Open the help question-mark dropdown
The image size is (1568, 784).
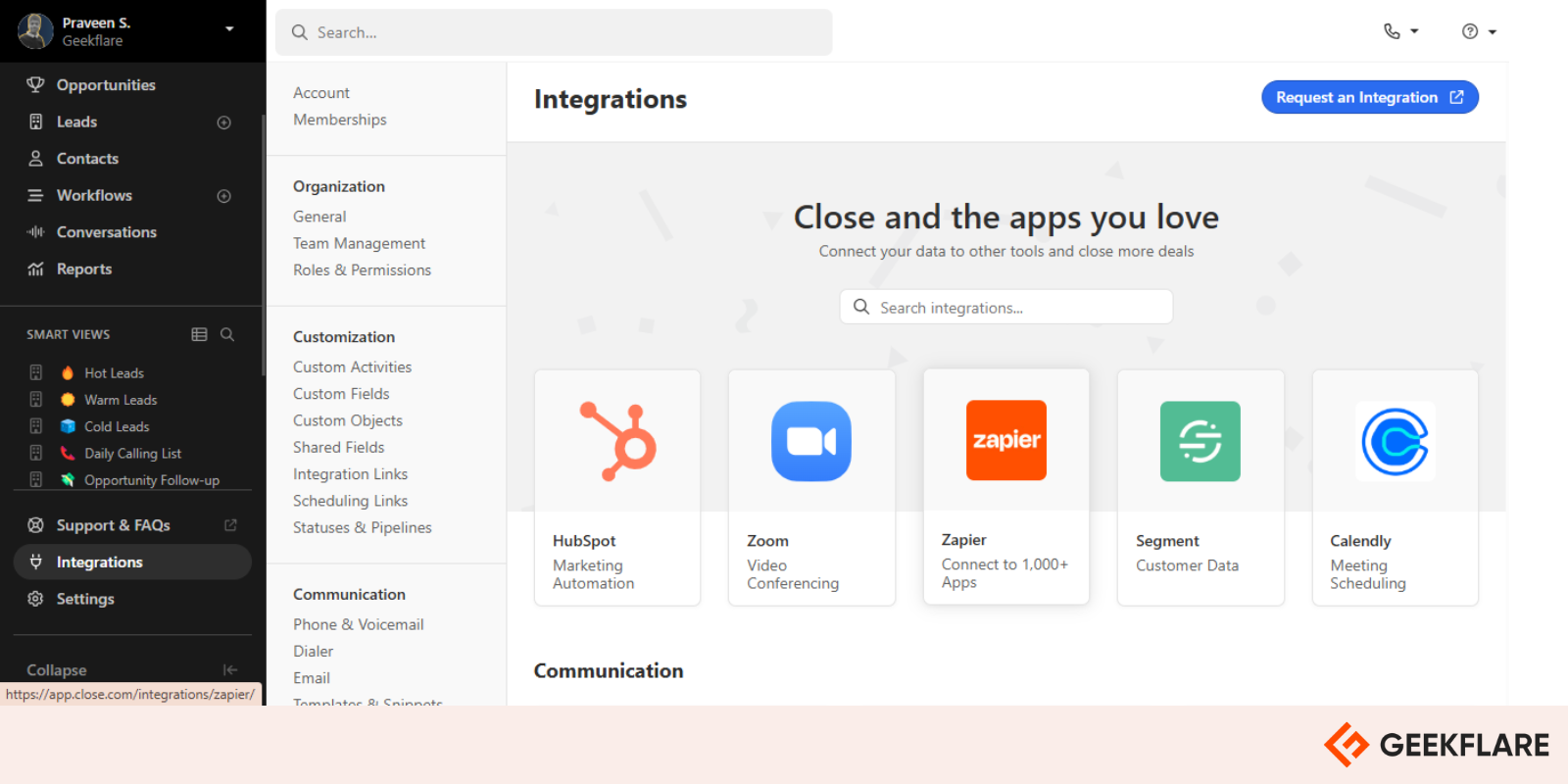pos(1479,31)
